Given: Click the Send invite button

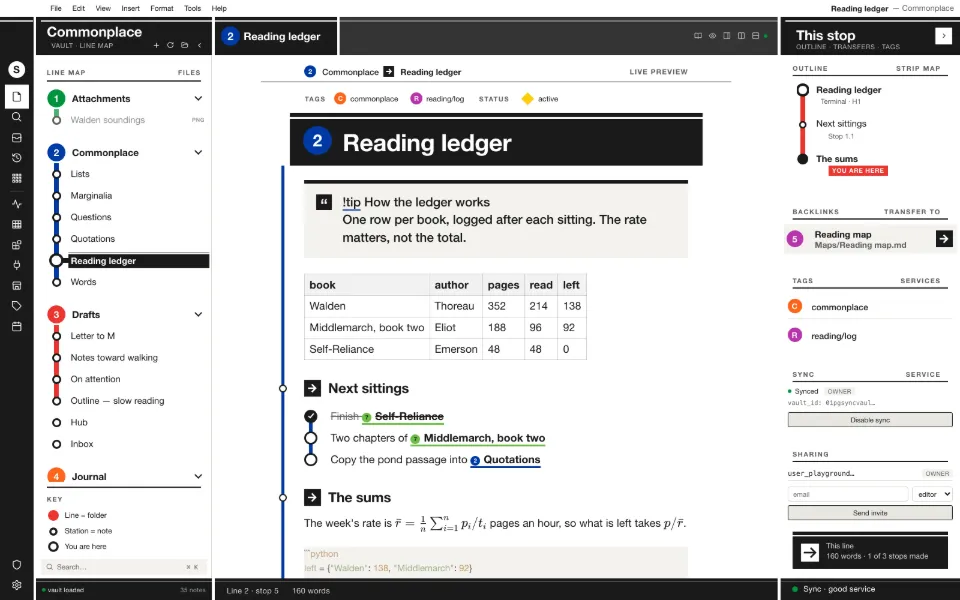Looking at the screenshot, I should [x=870, y=513].
